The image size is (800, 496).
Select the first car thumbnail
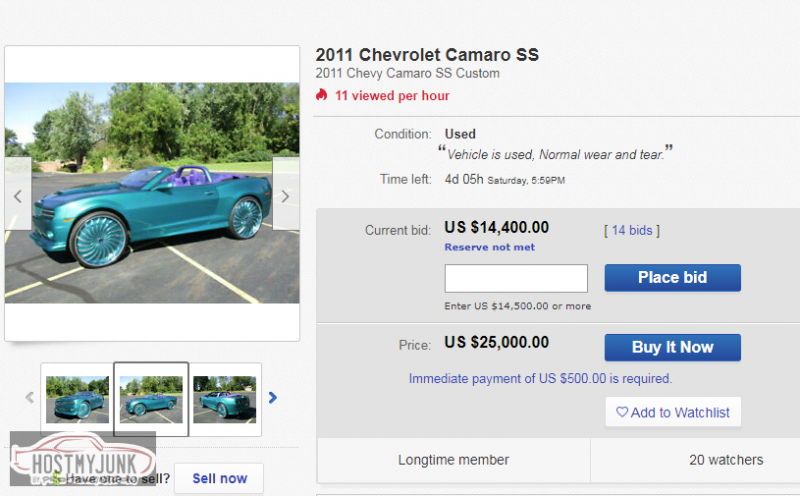coord(77,398)
